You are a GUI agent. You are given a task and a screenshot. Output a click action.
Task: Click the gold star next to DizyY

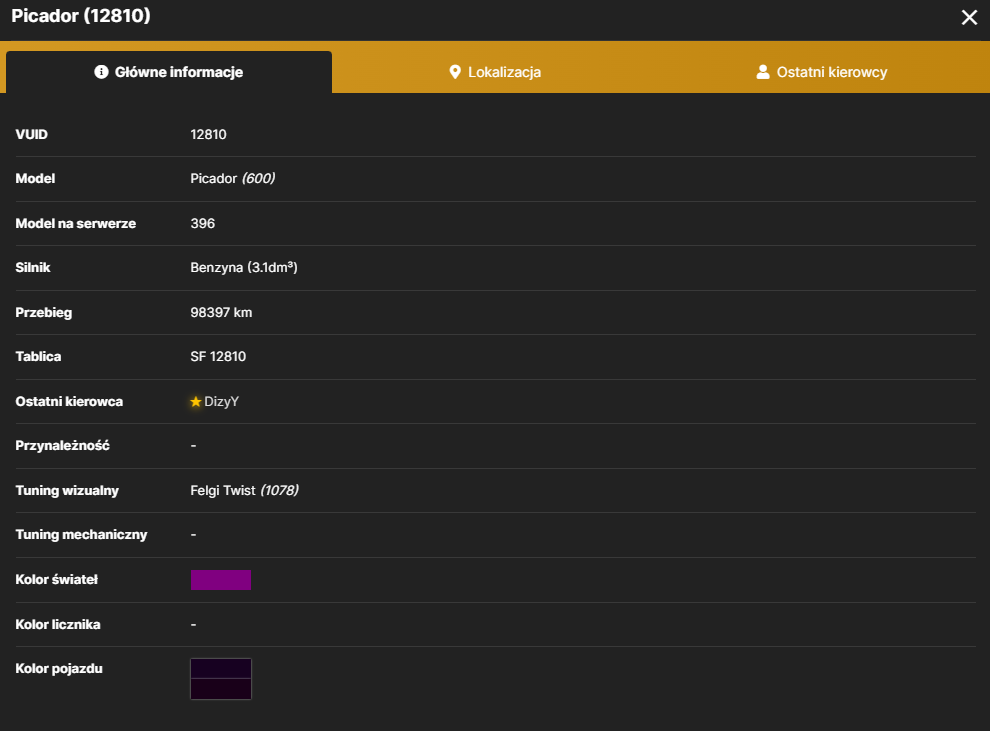(x=196, y=401)
